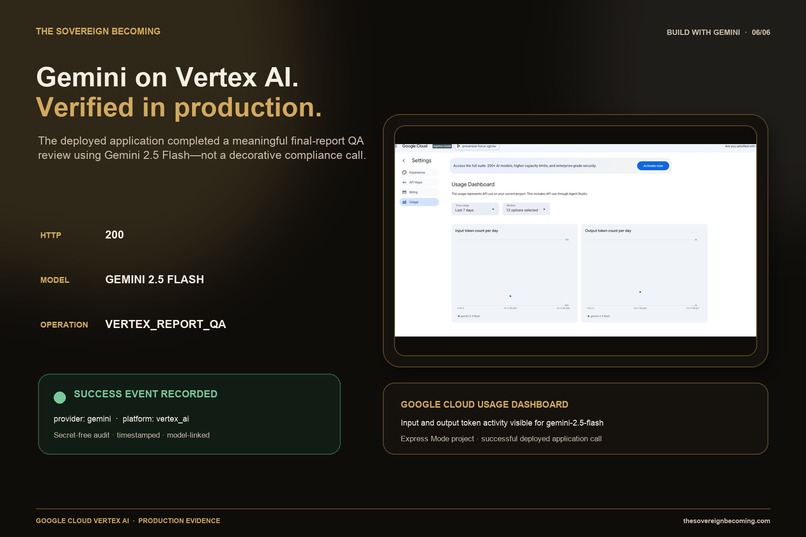Click the 'SUCCESS EVENT RECORDED' heading
This screenshot has width=806, height=537.
point(145,394)
